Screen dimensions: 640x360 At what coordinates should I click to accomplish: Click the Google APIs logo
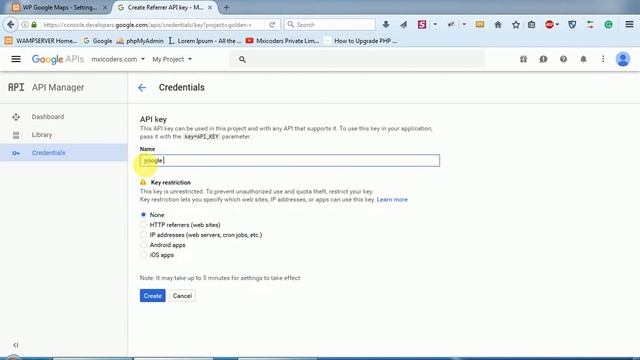tap(58, 59)
